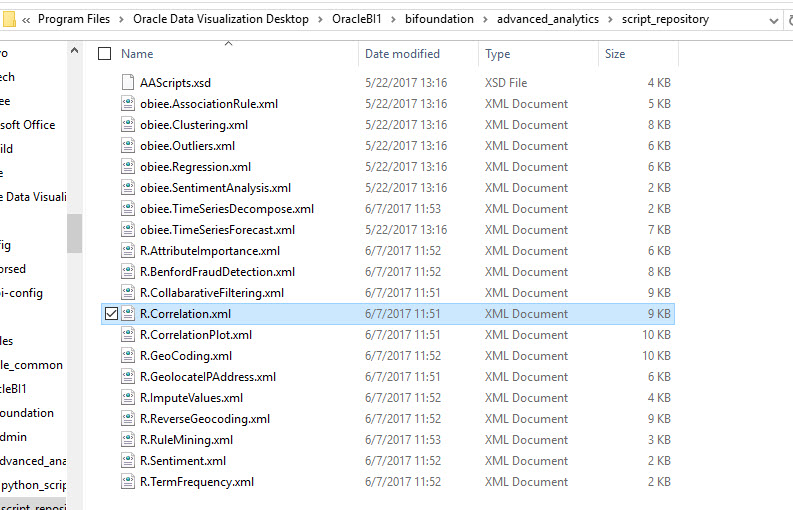
Task: Expand the breadcrumb chevron before Program Files
Action: click(26, 20)
